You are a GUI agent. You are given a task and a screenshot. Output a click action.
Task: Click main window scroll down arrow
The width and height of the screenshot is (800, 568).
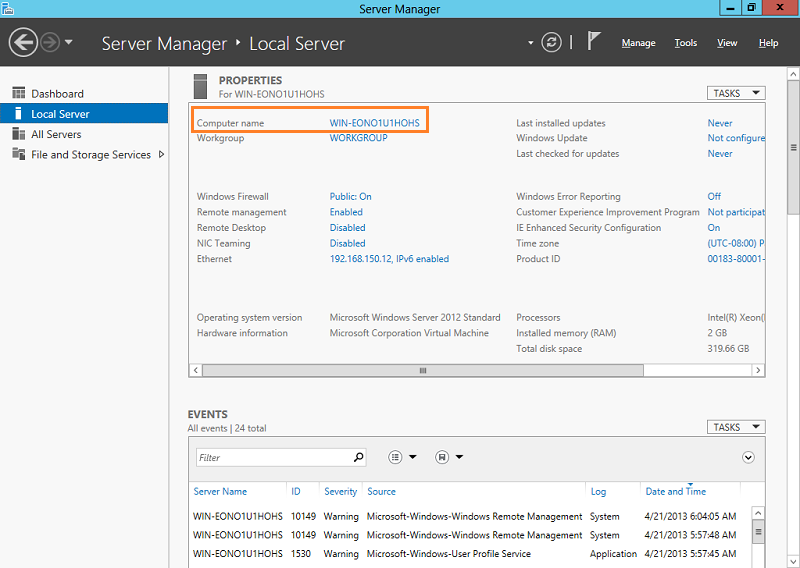(793, 561)
